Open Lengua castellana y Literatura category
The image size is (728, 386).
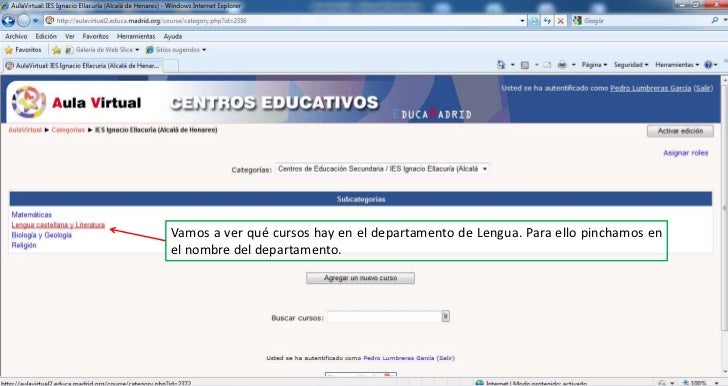58,225
